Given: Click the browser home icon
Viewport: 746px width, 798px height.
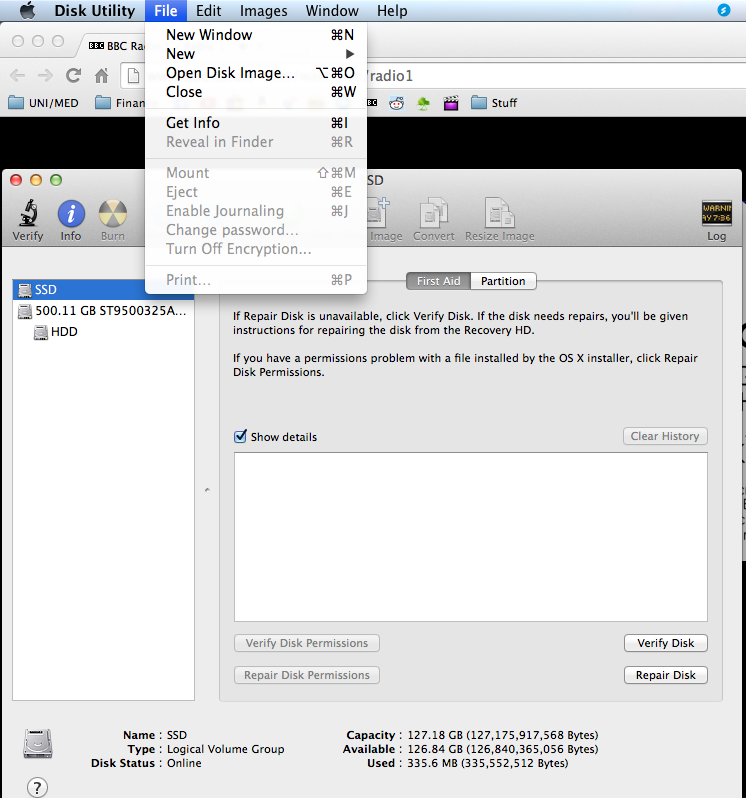Looking at the screenshot, I should (x=102, y=76).
